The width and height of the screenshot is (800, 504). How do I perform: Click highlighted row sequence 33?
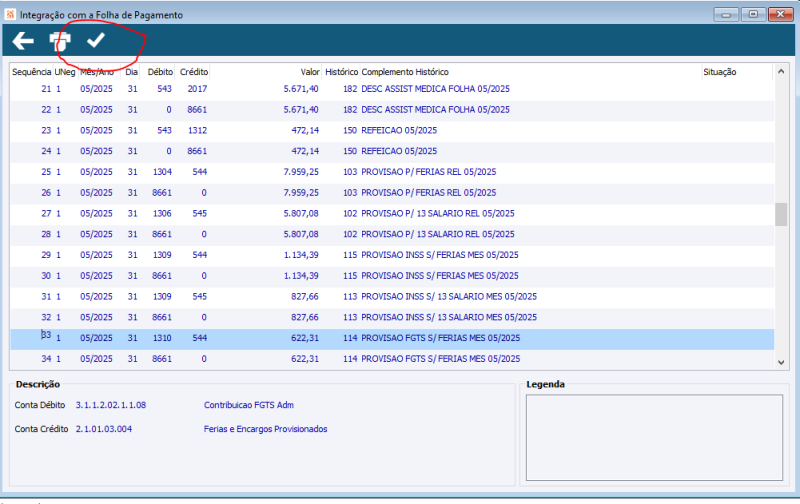pyautogui.click(x=392, y=338)
